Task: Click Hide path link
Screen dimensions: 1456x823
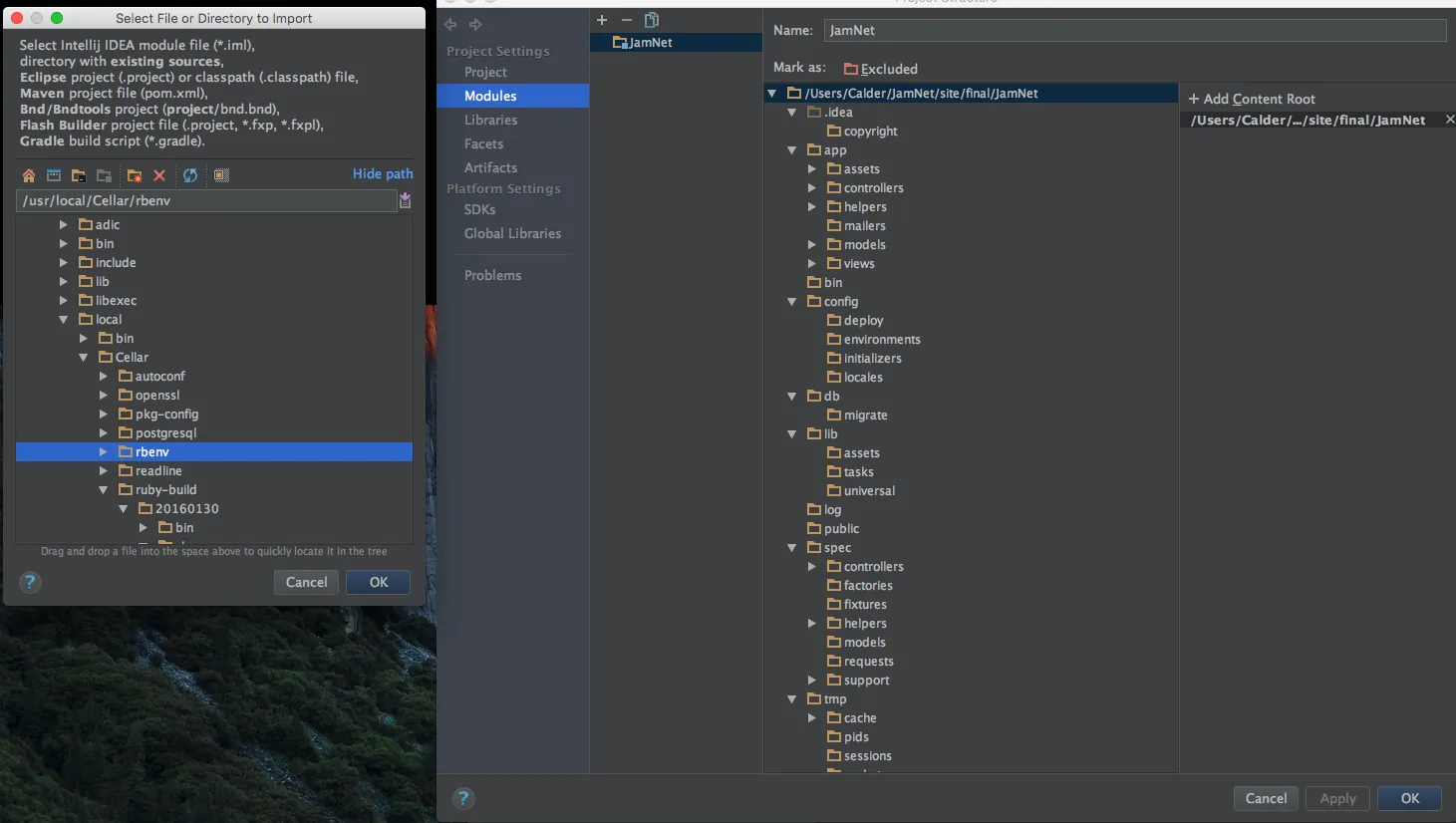Action: pyautogui.click(x=383, y=174)
